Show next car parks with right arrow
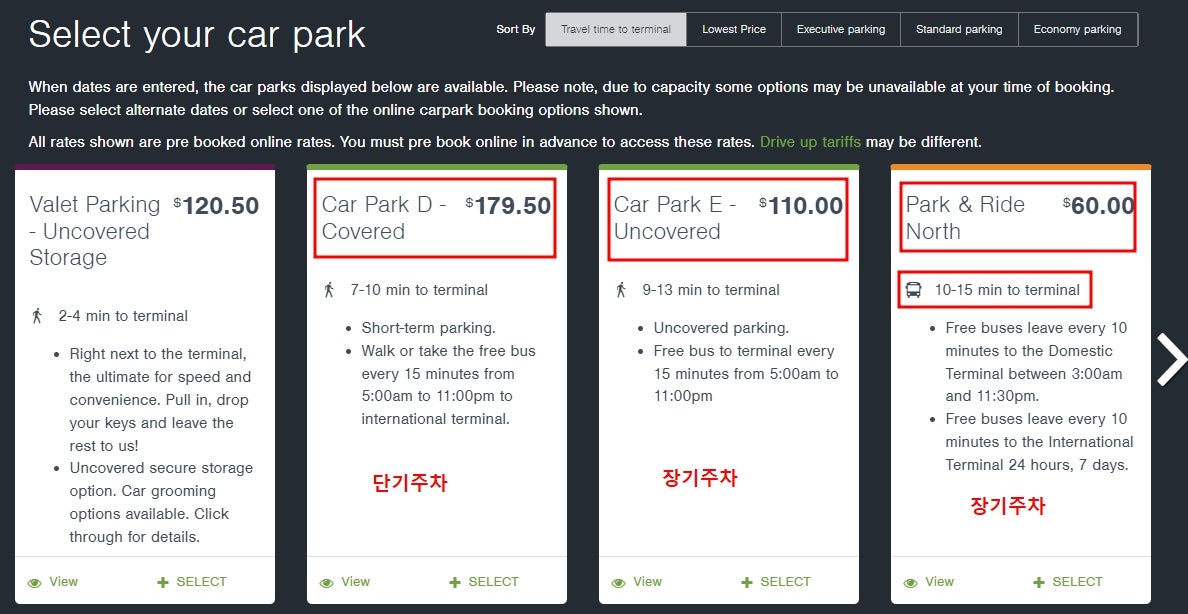 point(1170,359)
